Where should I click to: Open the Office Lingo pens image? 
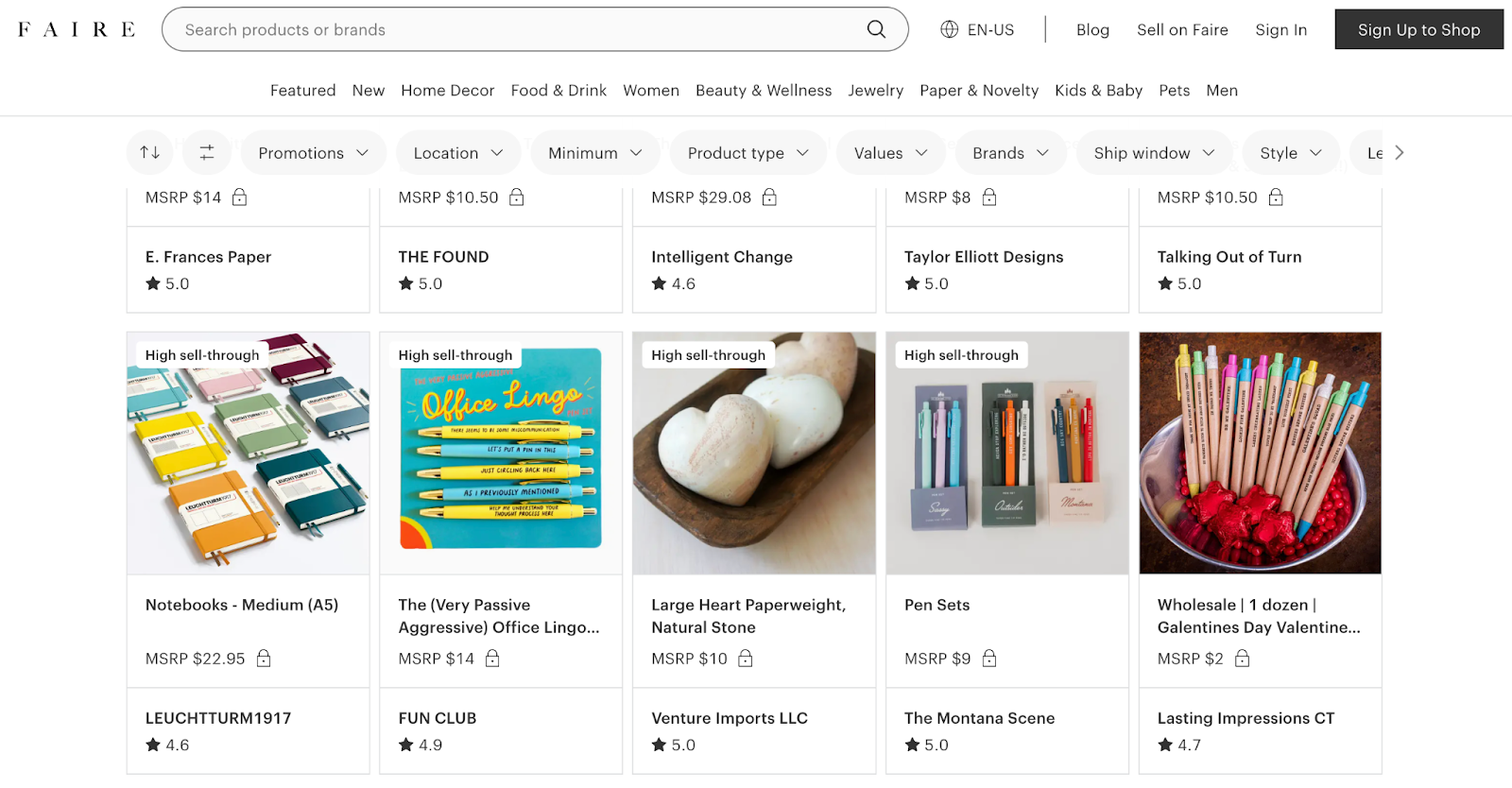tap(501, 453)
